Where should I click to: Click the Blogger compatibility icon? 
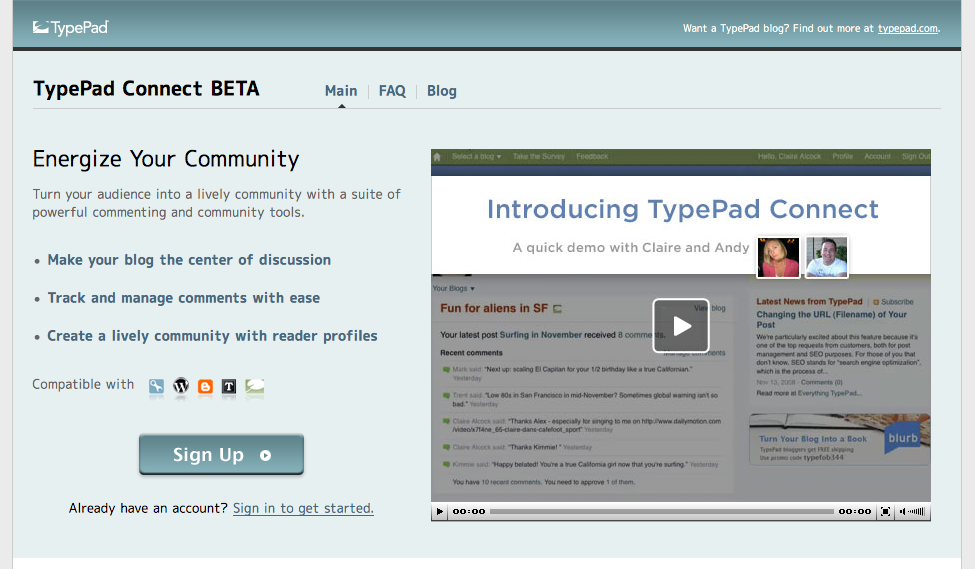pyautogui.click(x=205, y=386)
